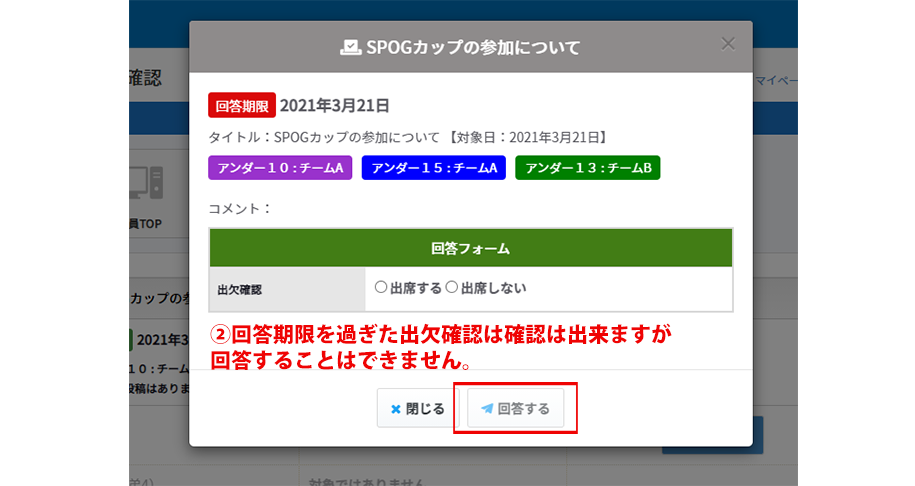The height and width of the screenshot is (486, 915).
Task: Click the タイトル line of the dialog
Action: point(407,137)
